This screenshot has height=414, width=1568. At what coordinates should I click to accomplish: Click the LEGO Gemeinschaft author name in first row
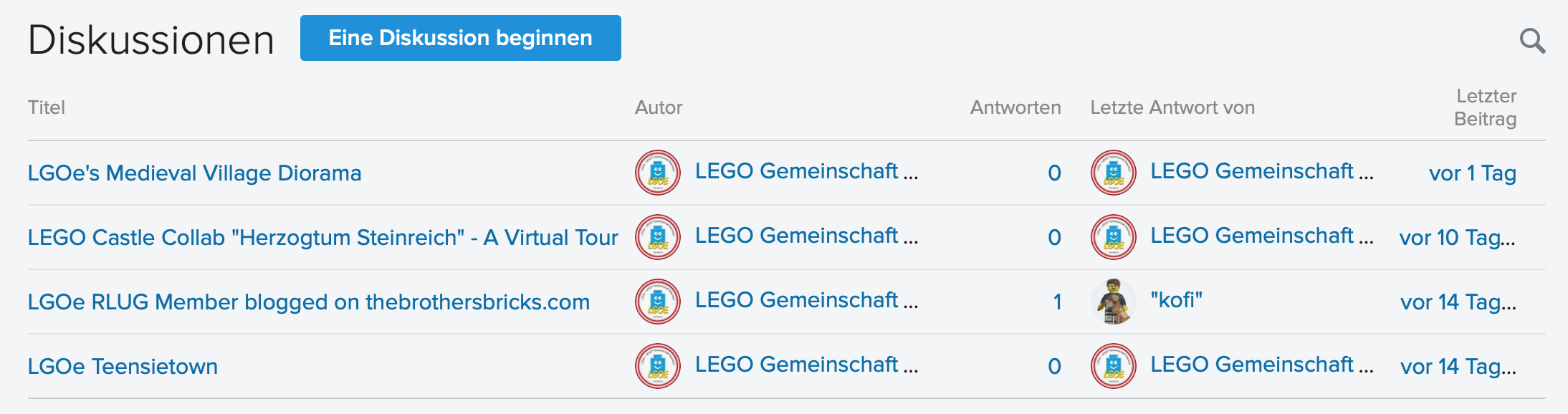(806, 171)
